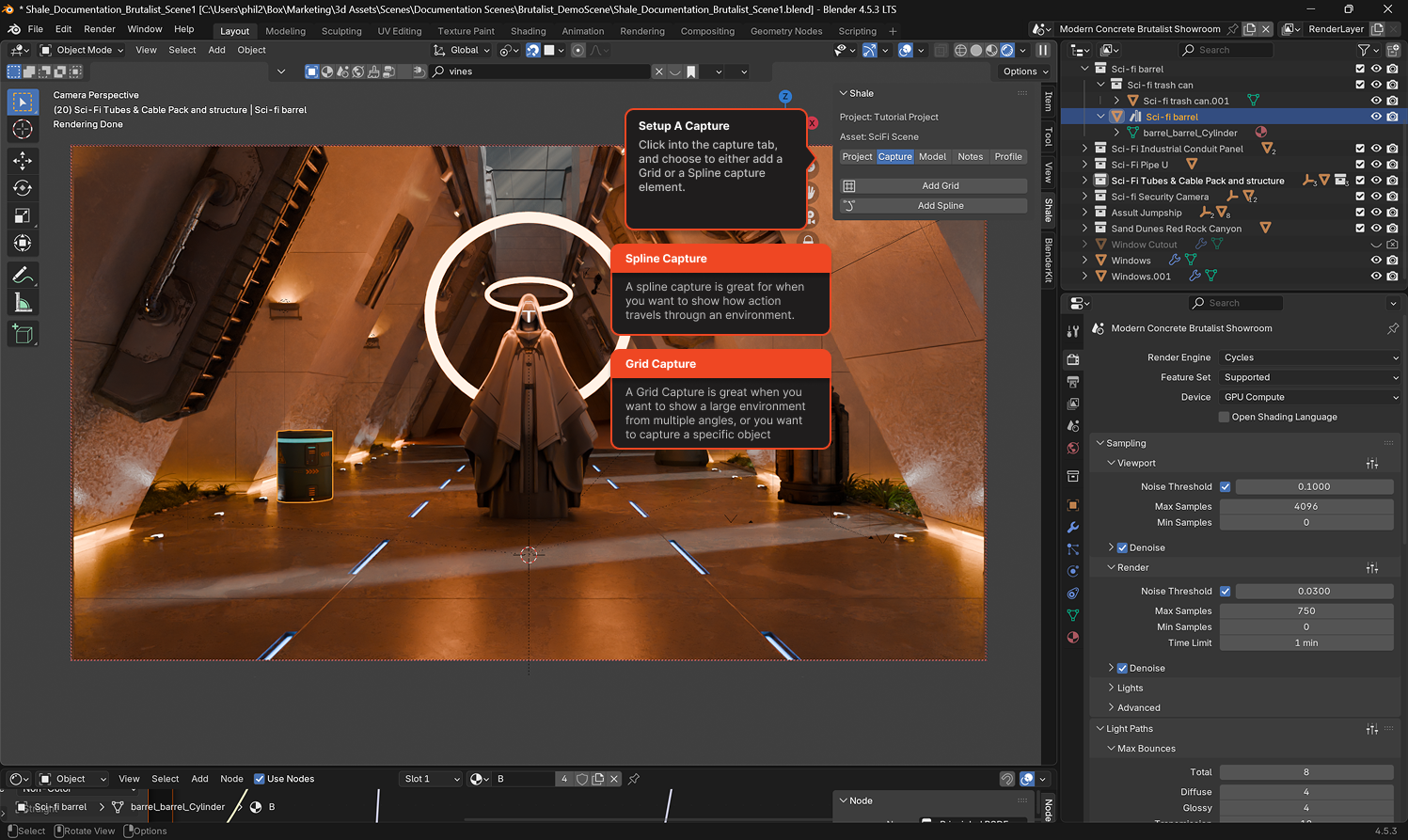
Task: Open the Tool properties tab icon
Action: 1073,331
